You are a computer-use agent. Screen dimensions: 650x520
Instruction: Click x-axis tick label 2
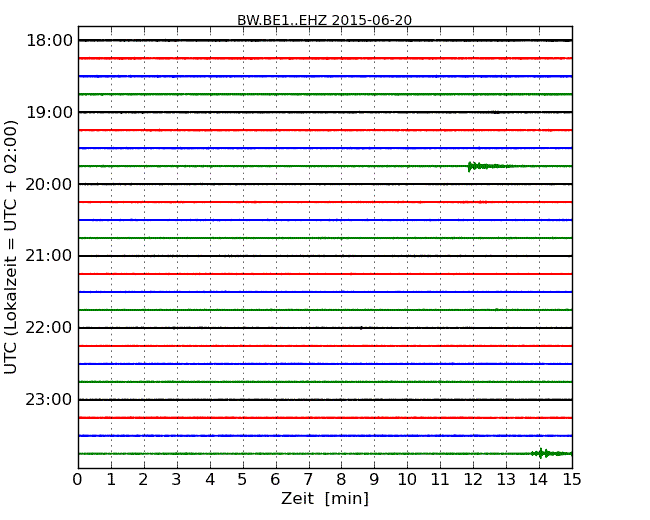tap(143, 479)
